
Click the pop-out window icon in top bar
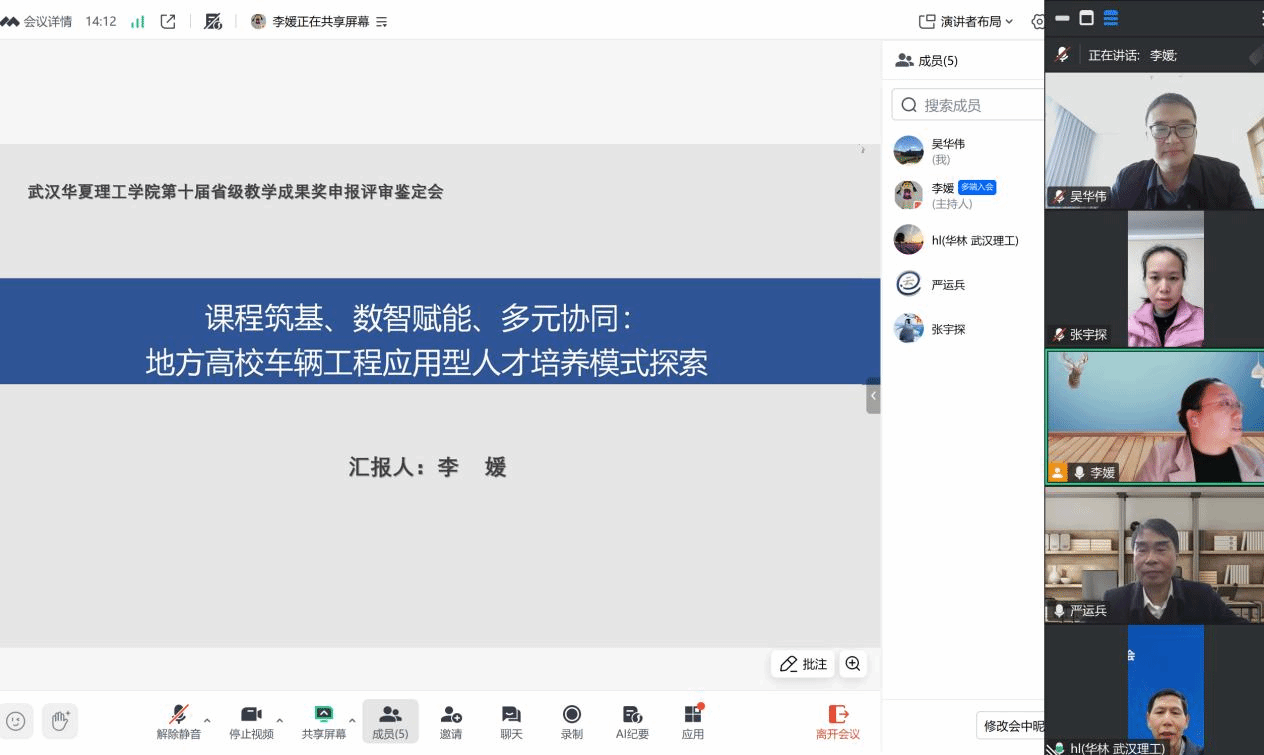pyautogui.click(x=168, y=21)
